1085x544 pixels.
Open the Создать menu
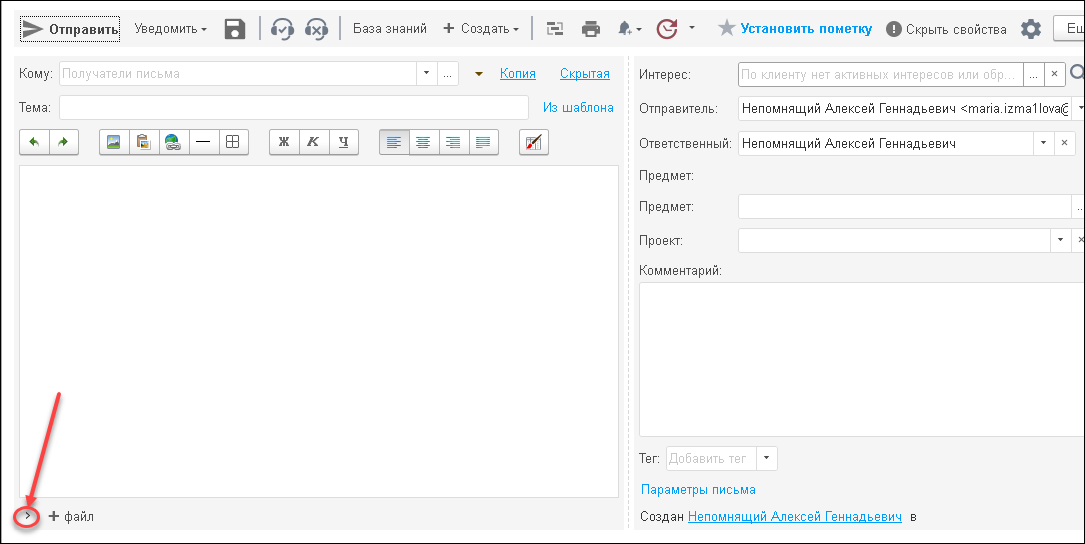(481, 29)
